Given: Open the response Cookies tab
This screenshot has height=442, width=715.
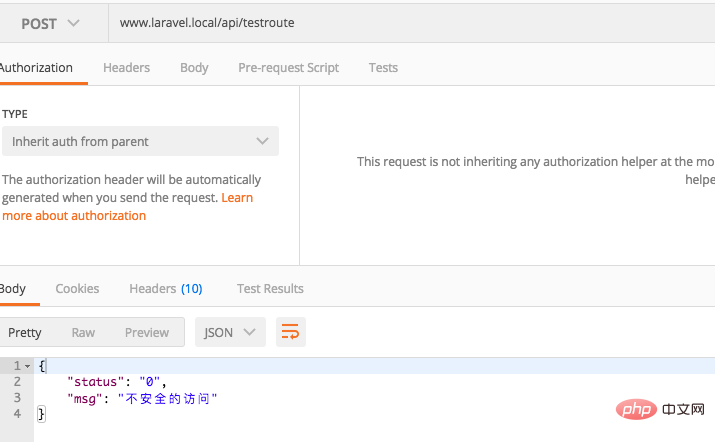Looking at the screenshot, I should click(x=77, y=289).
